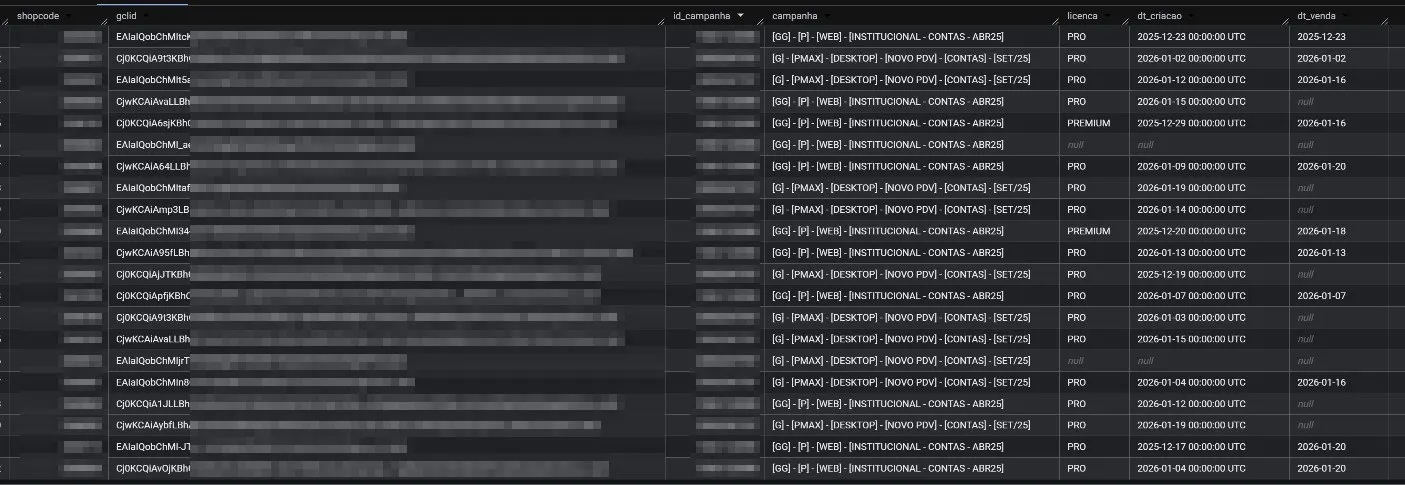This screenshot has height=485, width=1405.
Task: Select dt_criacao cell 2025-12-29 00:00:00 UTC
Action: (1210, 123)
